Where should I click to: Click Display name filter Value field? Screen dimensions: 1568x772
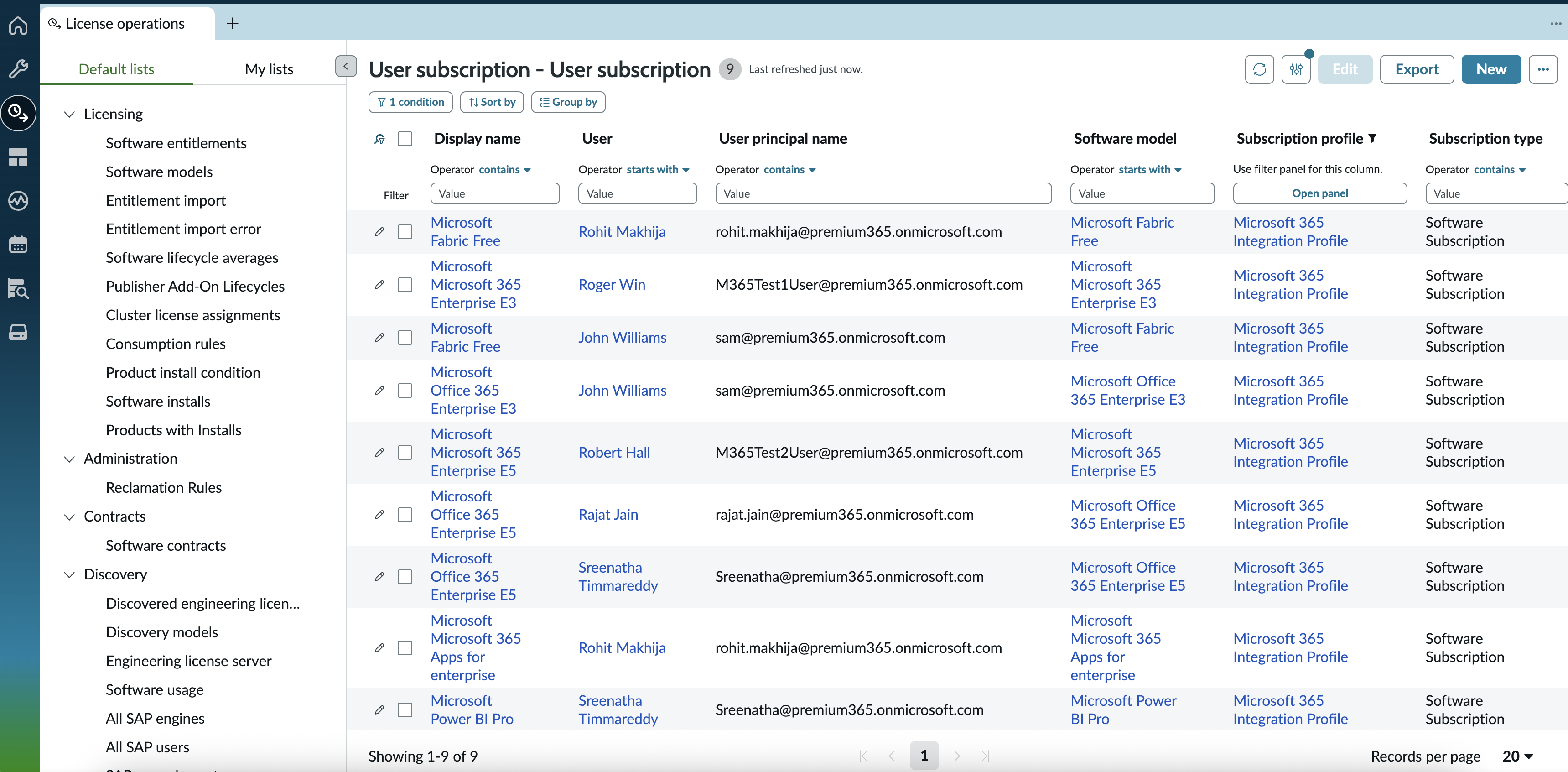[494, 193]
